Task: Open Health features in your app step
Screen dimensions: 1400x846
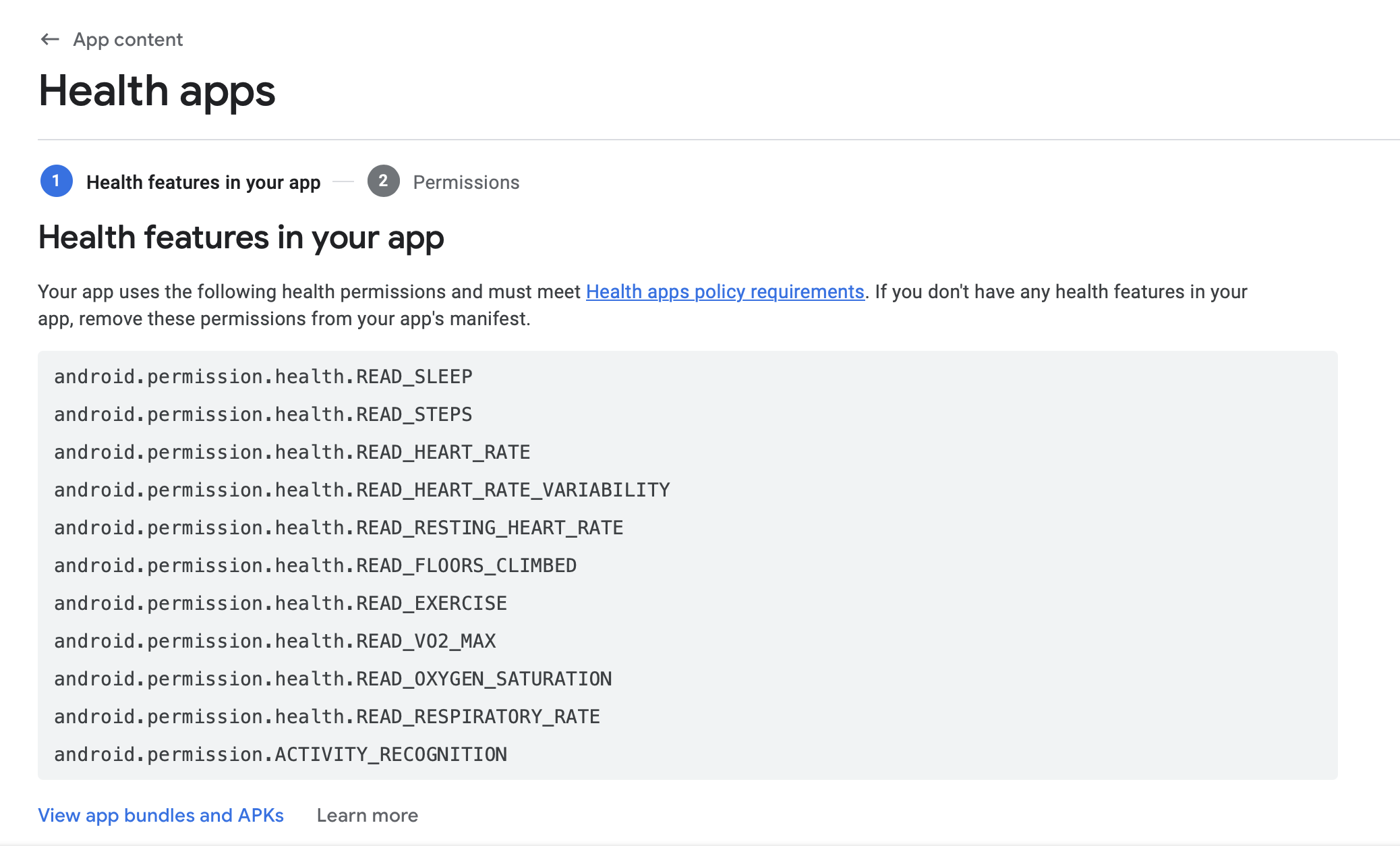Action: pos(204,181)
